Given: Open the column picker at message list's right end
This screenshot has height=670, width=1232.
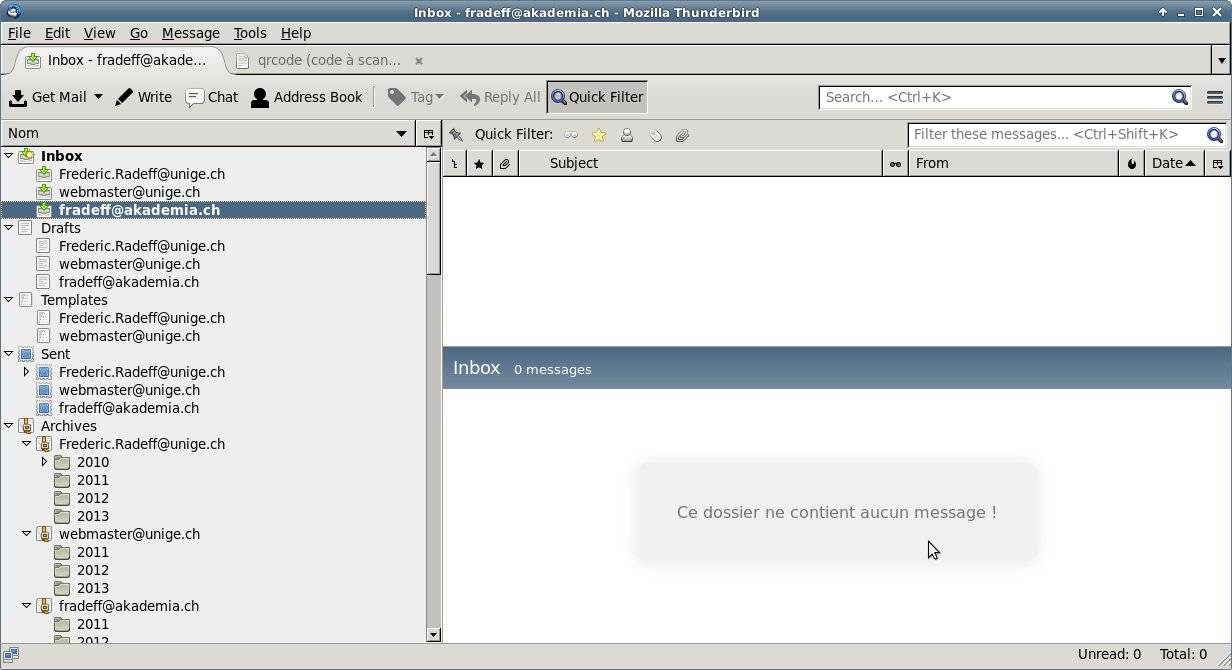Looking at the screenshot, I should pyautogui.click(x=1217, y=163).
